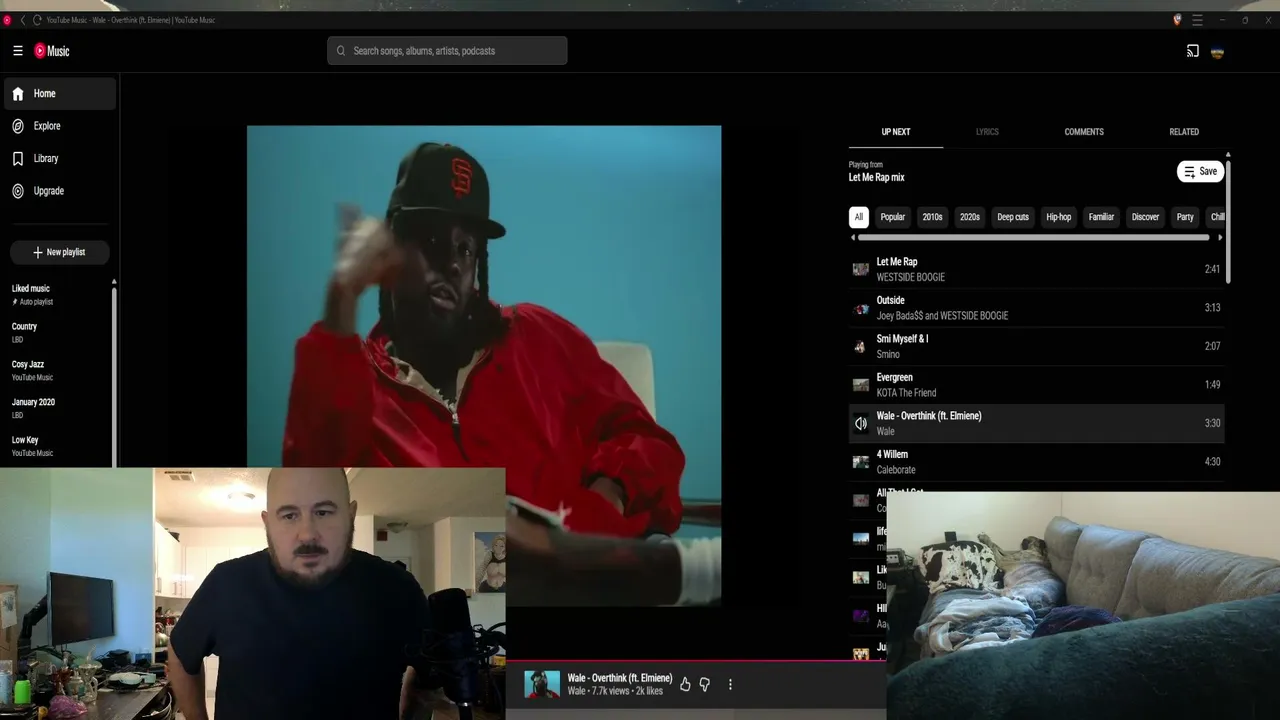
Task: Switch to the Lyrics tab
Action: pos(987,132)
